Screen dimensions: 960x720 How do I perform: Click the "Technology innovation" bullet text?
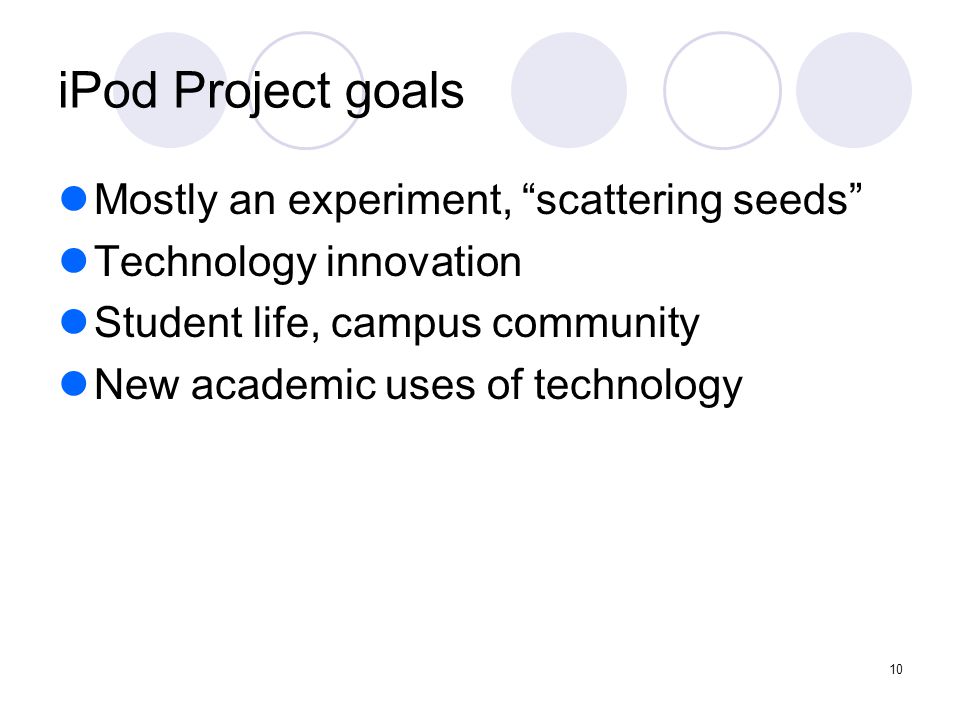tap(307, 263)
